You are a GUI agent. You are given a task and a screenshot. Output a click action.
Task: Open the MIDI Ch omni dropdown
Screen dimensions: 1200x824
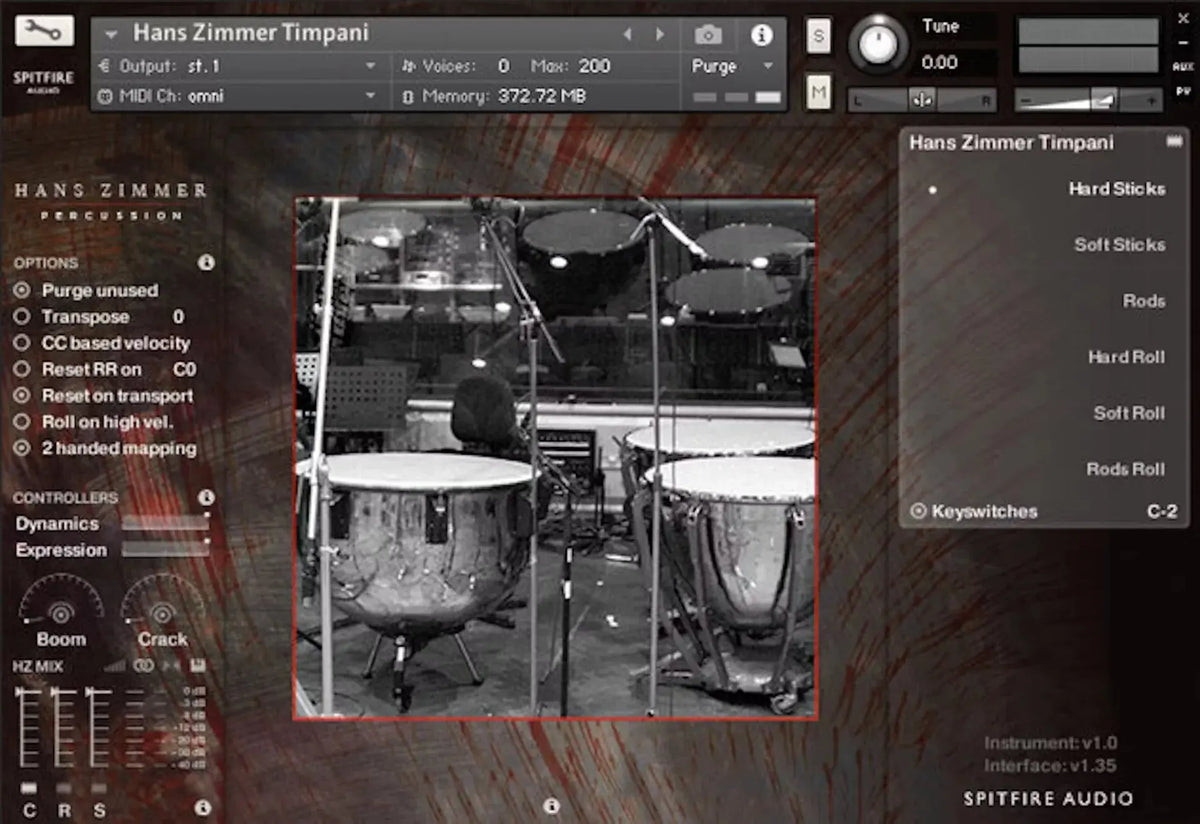[240, 96]
